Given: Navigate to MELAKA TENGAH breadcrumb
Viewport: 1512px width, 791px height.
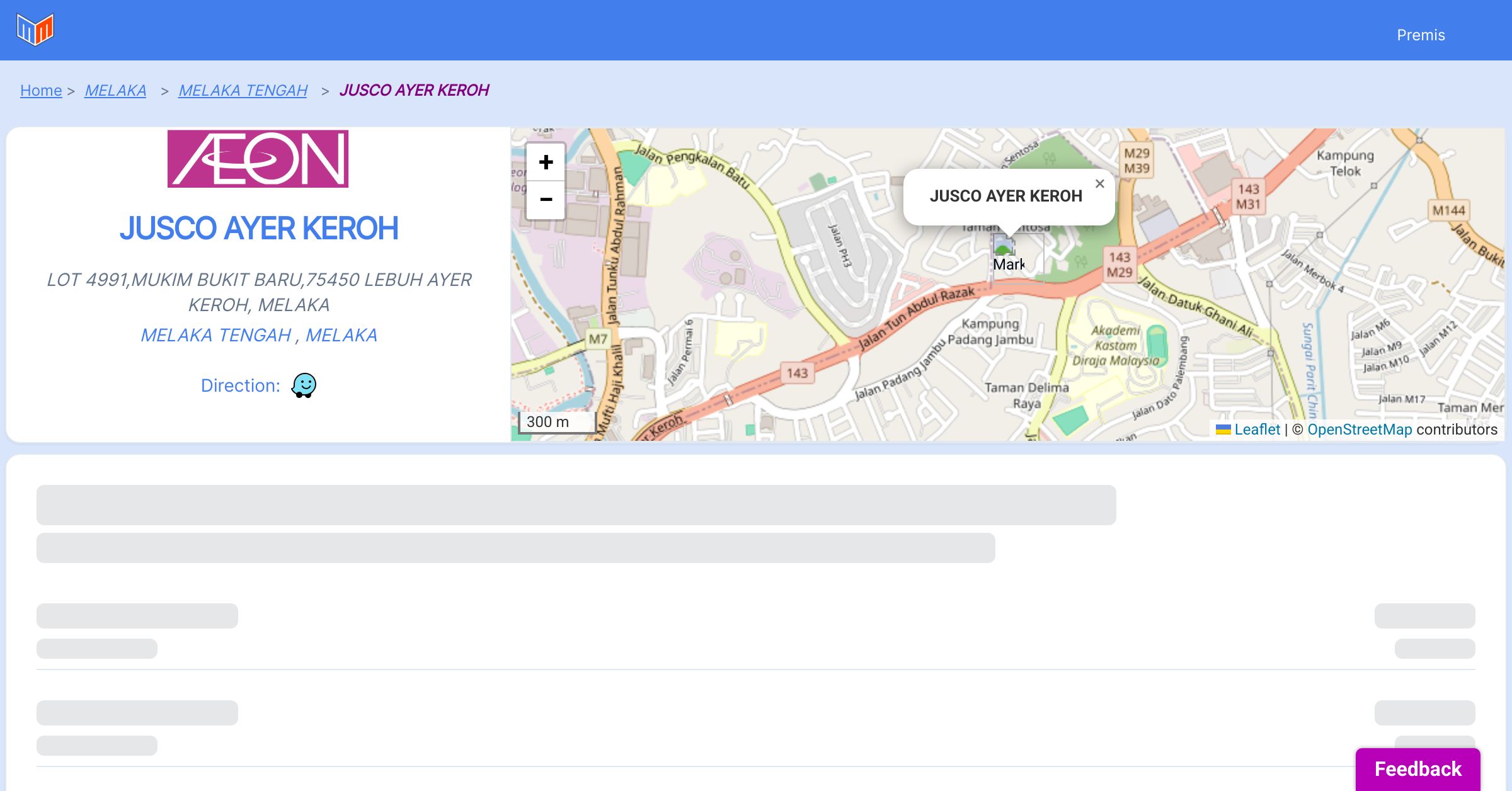Looking at the screenshot, I should (243, 91).
